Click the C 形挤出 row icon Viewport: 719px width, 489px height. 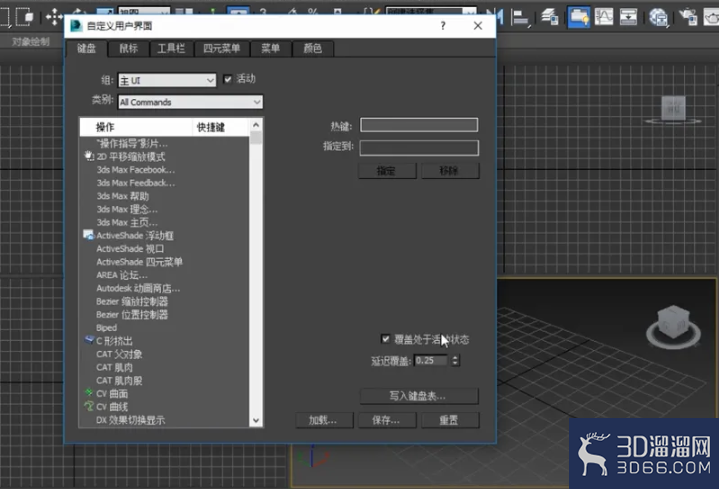89,340
